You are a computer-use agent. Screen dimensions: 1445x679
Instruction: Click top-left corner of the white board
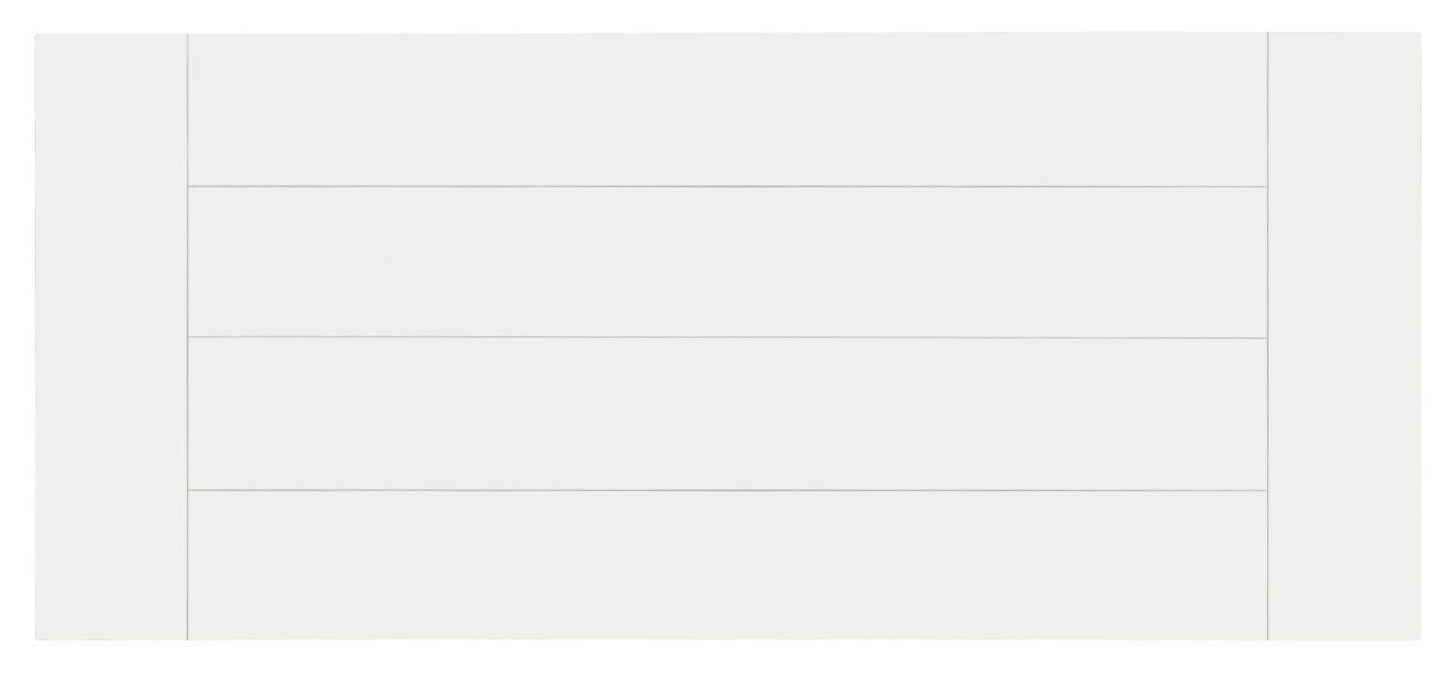click(37, 36)
